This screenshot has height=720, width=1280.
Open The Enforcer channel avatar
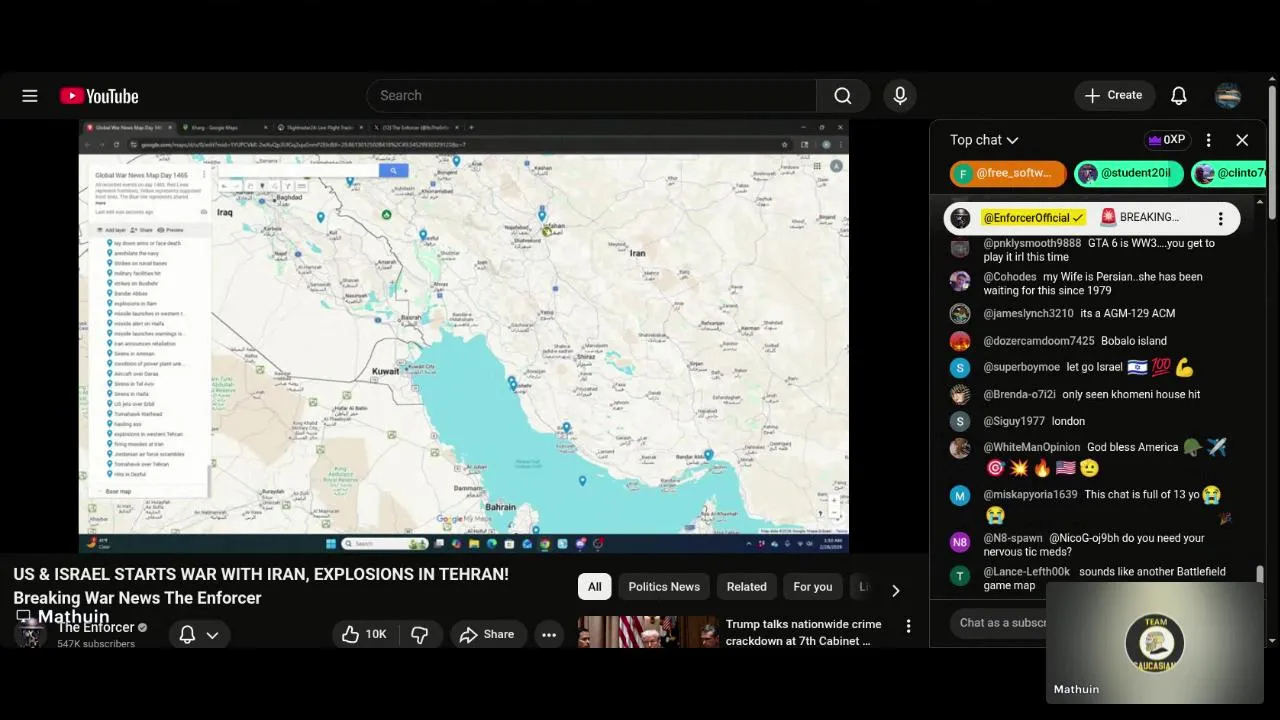coord(29,633)
